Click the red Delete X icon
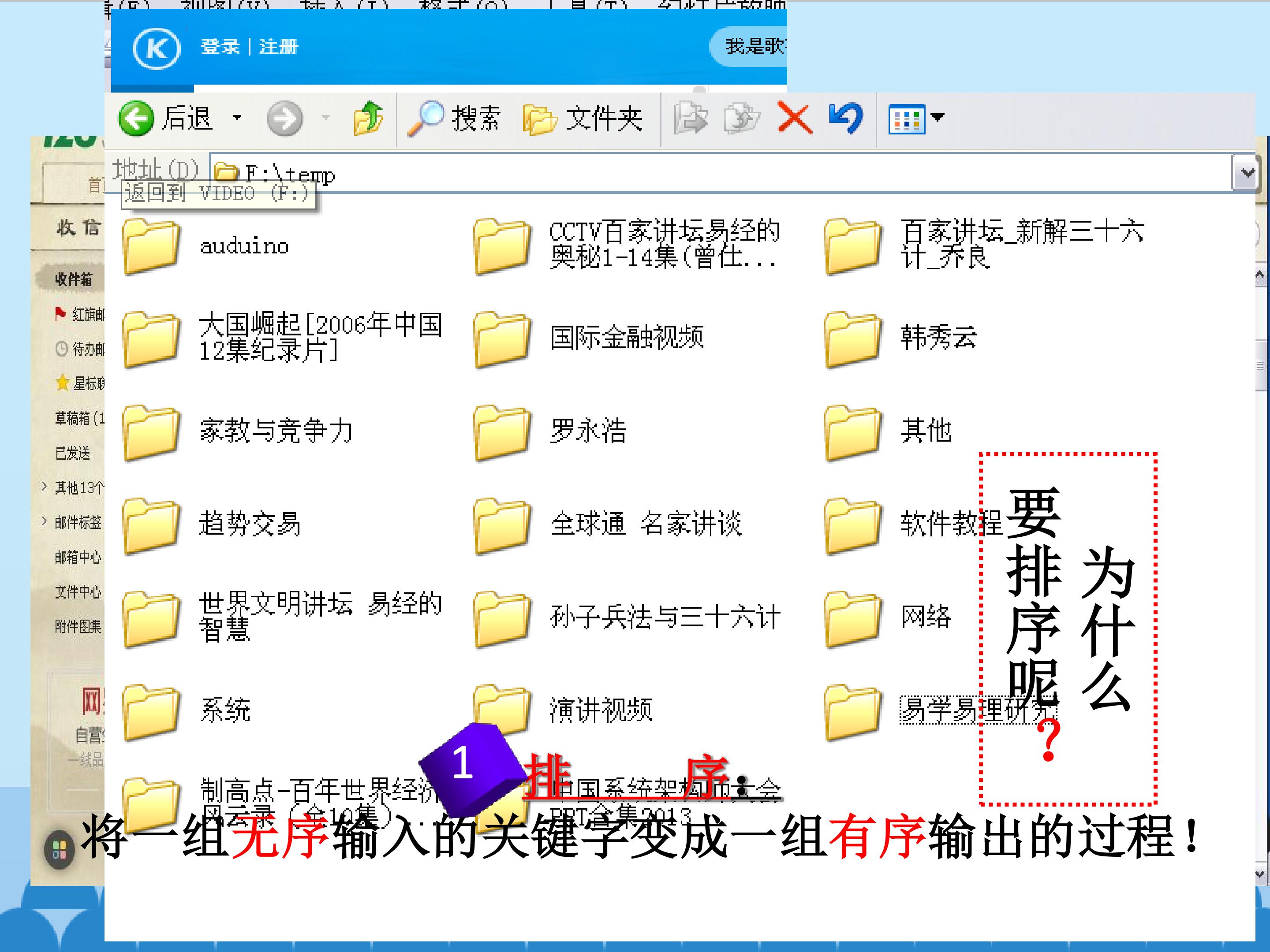This screenshot has width=1270, height=952. pyautogui.click(x=795, y=118)
